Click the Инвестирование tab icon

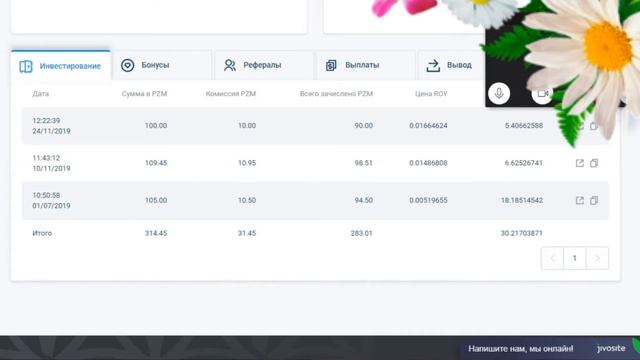(26, 66)
